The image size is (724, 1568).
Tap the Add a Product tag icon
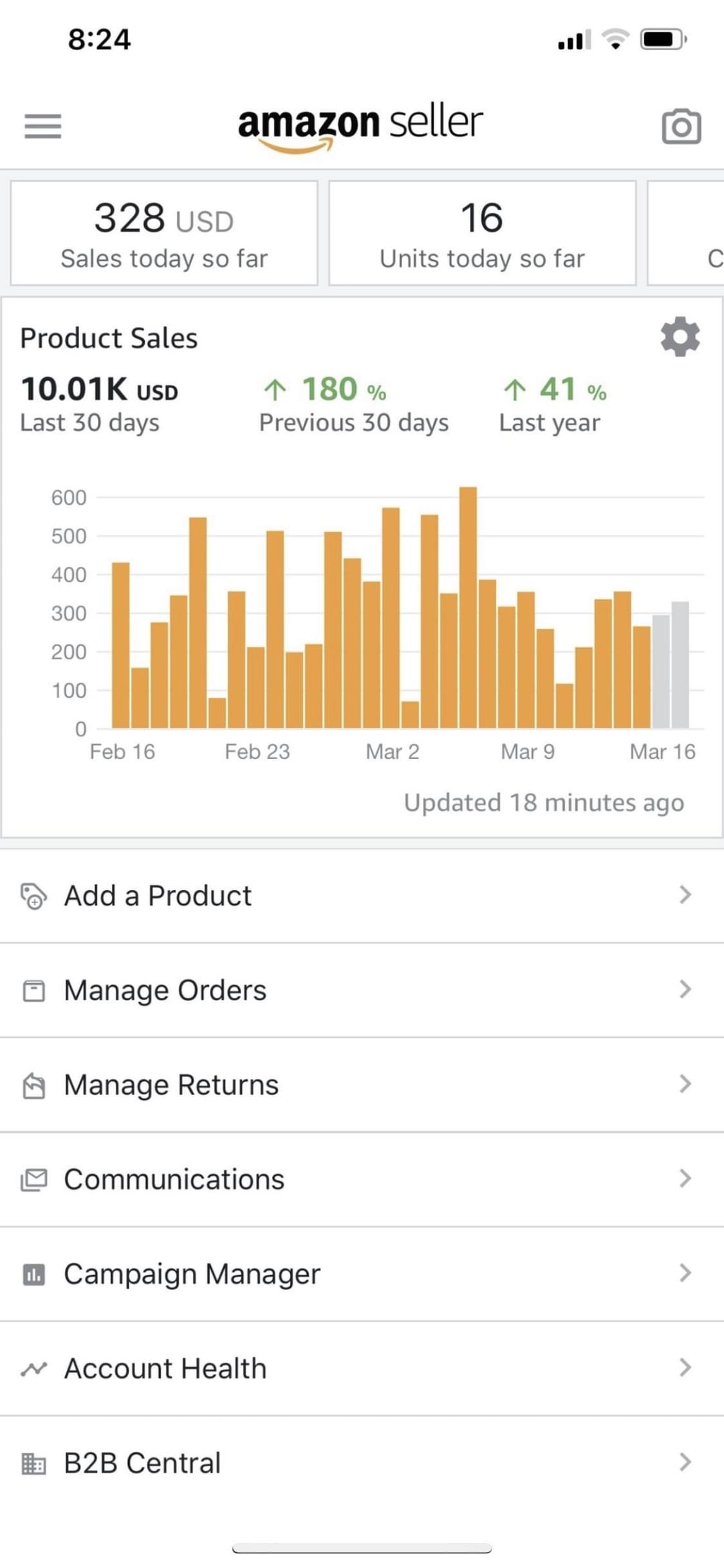pos(33,895)
